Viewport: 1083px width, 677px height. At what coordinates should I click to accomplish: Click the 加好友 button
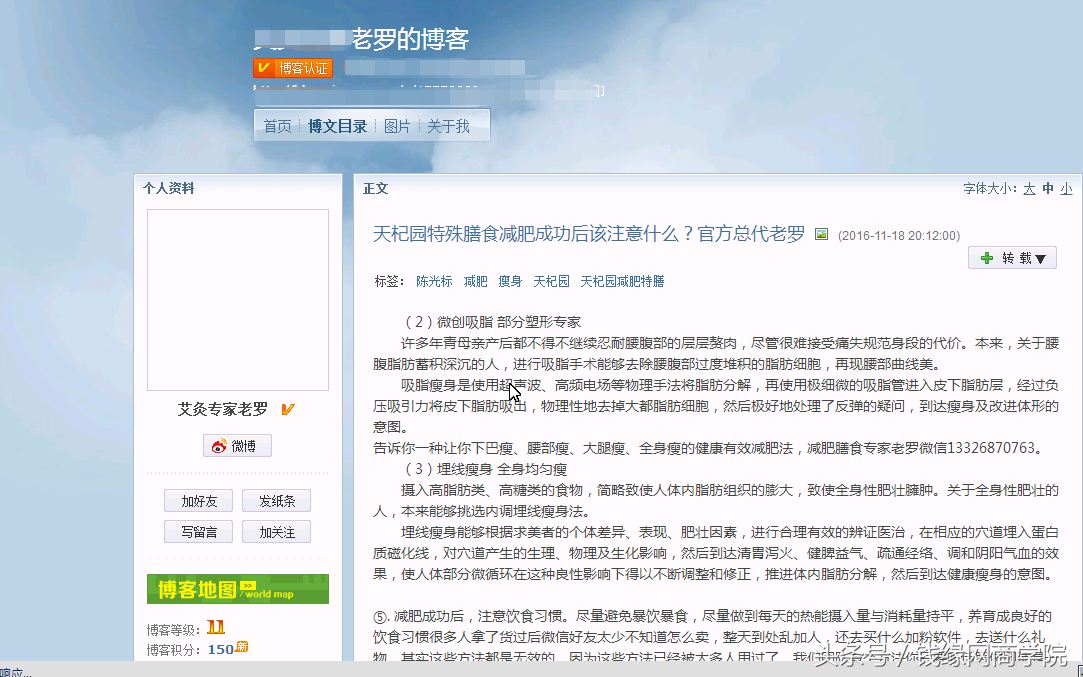199,501
